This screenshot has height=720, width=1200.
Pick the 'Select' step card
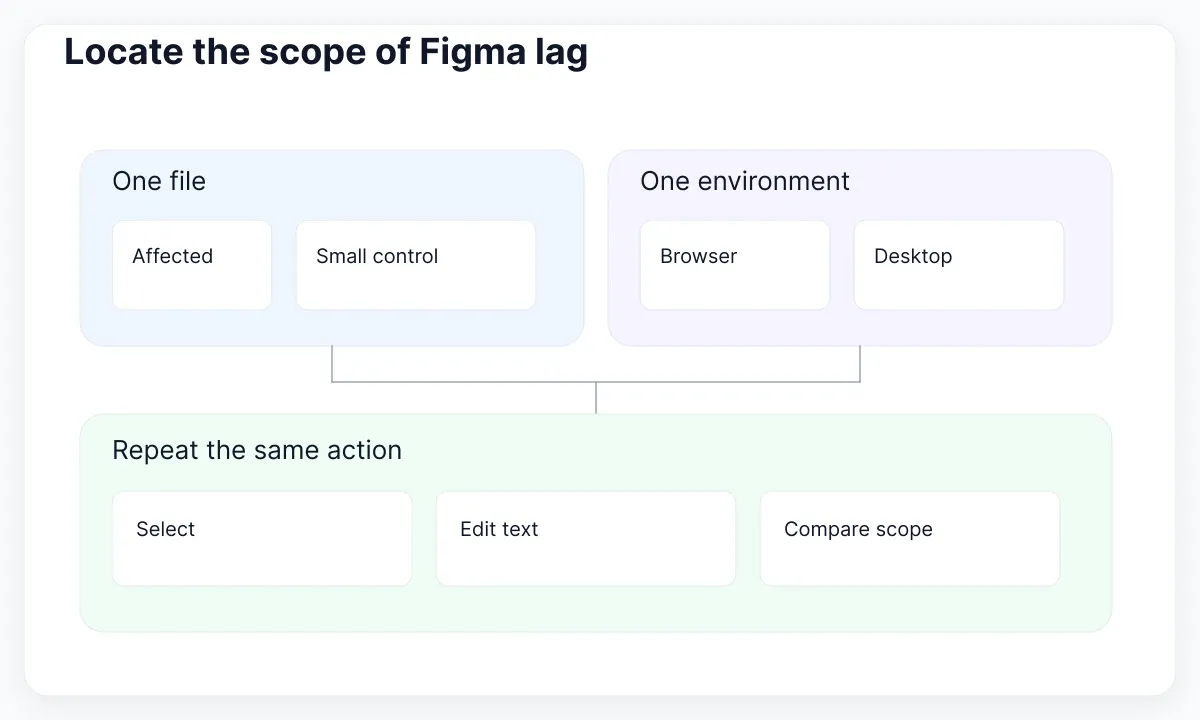click(262, 538)
